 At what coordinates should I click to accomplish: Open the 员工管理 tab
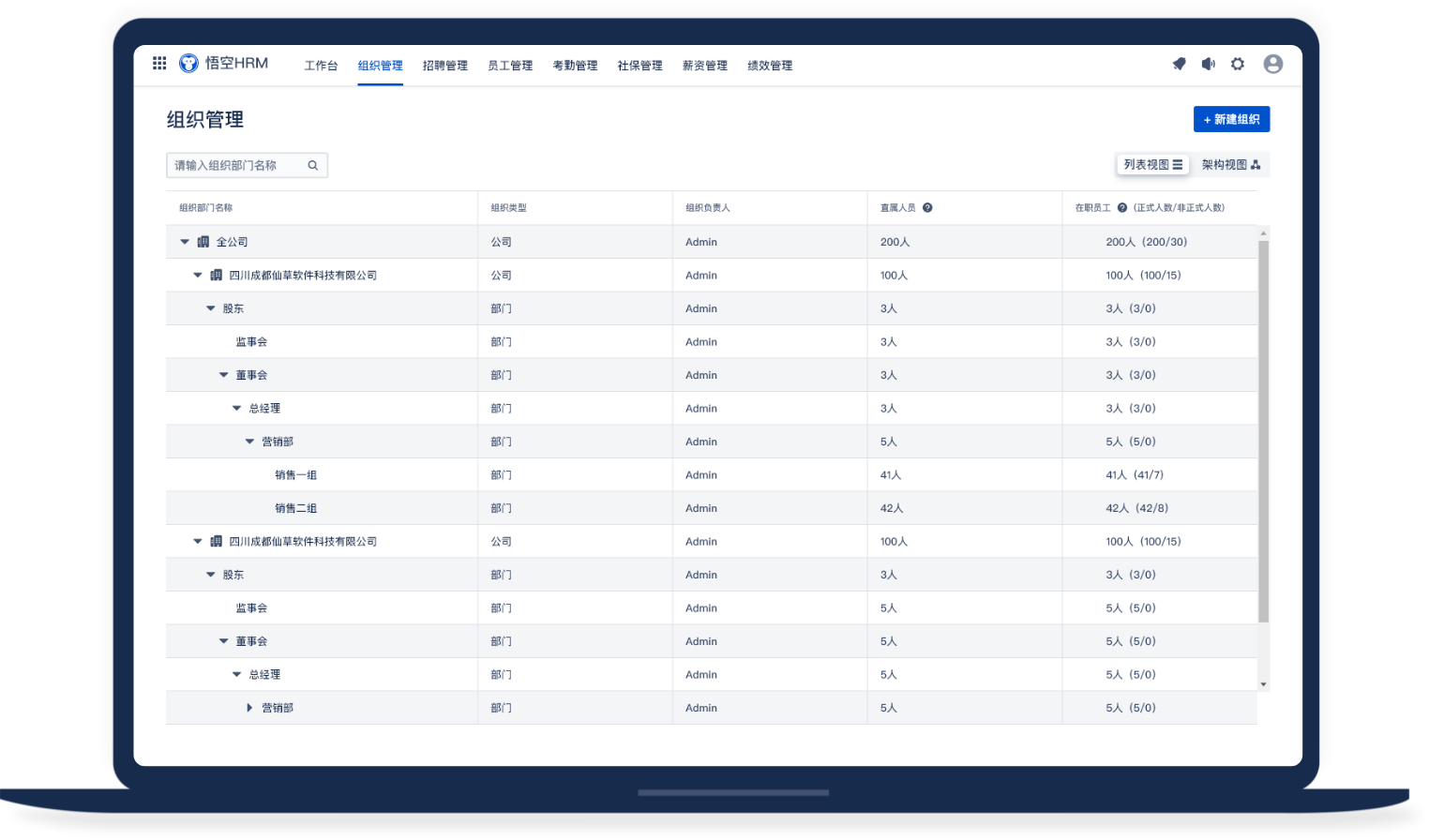point(510,66)
